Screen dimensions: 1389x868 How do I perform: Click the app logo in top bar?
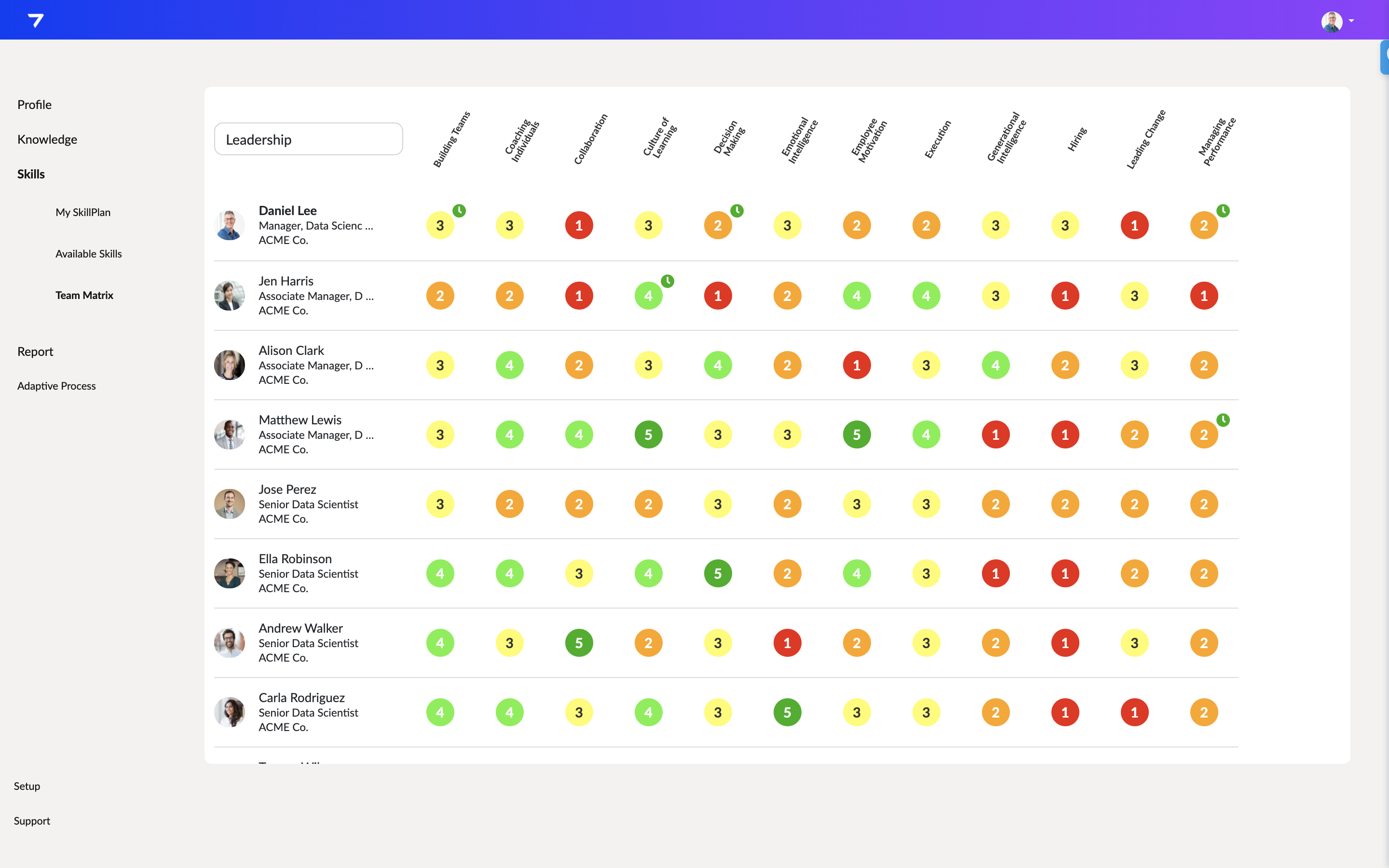[x=36, y=21]
